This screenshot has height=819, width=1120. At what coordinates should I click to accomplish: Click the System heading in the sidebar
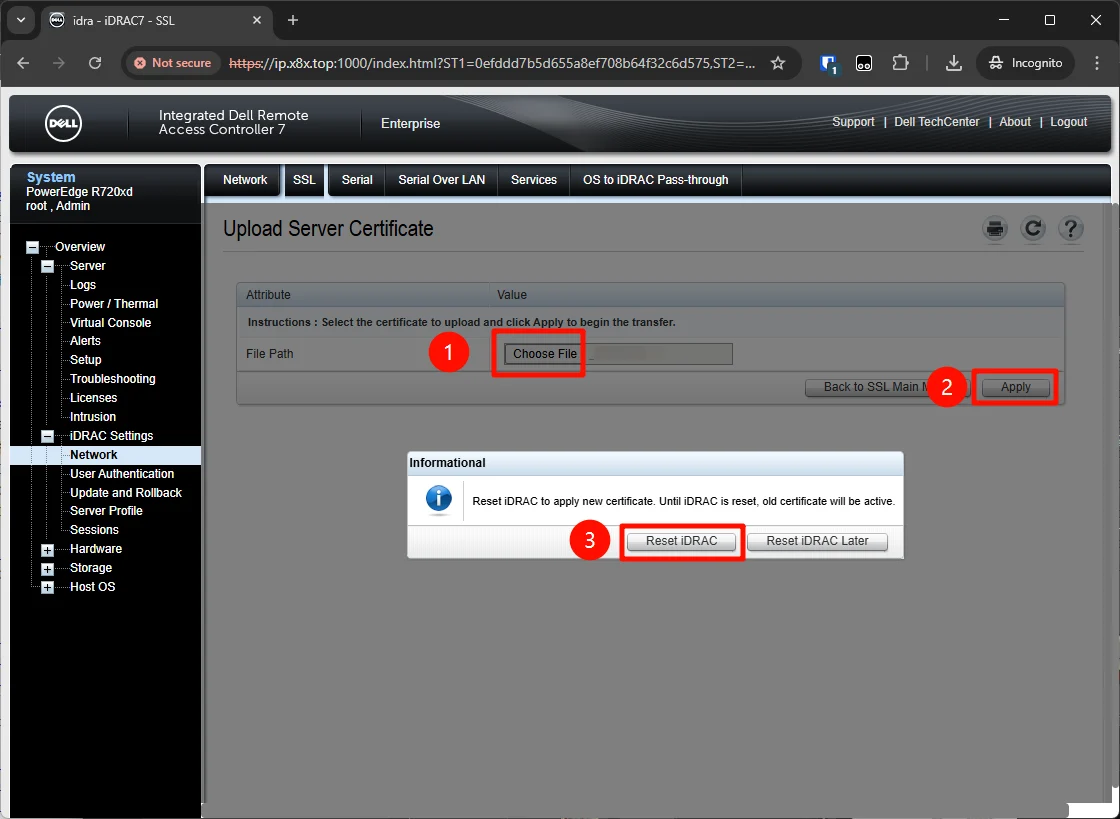[51, 177]
